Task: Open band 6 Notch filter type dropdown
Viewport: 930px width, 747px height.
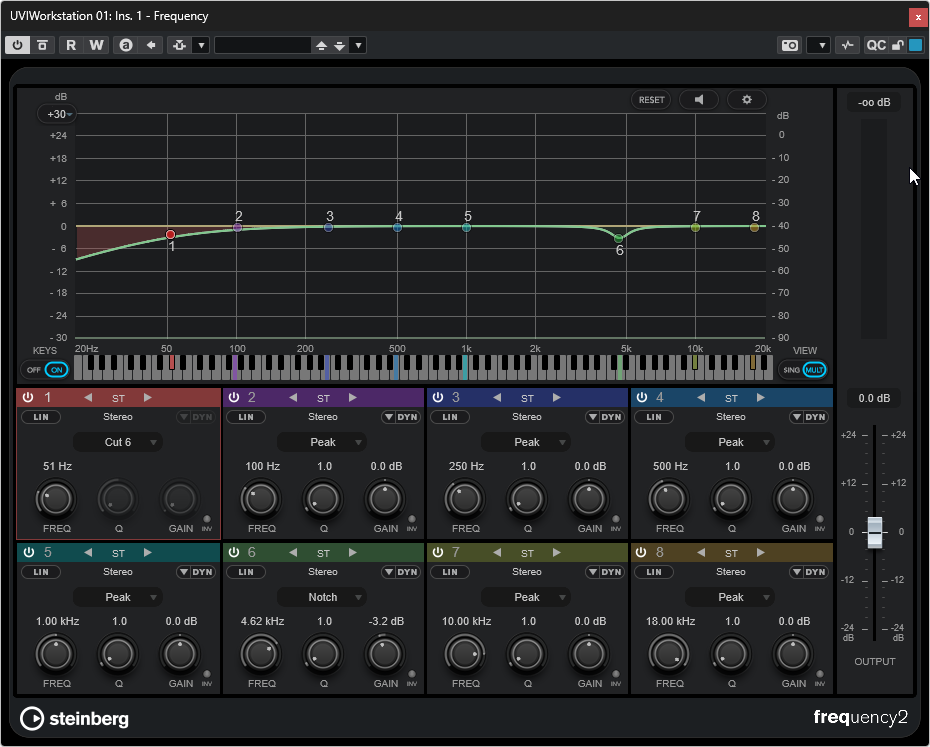Action: pyautogui.click(x=322, y=597)
